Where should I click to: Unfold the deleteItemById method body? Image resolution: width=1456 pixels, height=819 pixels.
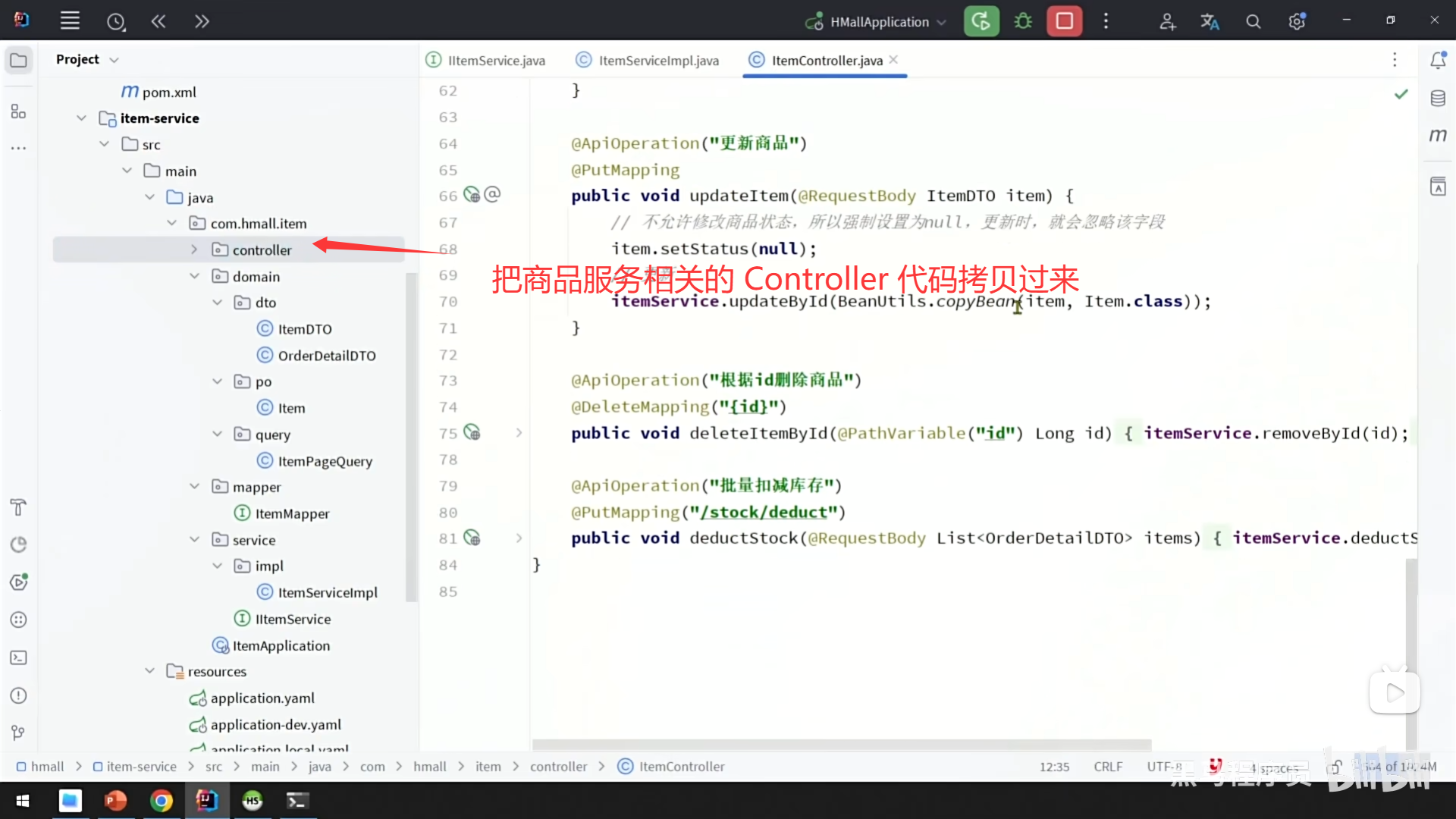pyautogui.click(x=519, y=433)
